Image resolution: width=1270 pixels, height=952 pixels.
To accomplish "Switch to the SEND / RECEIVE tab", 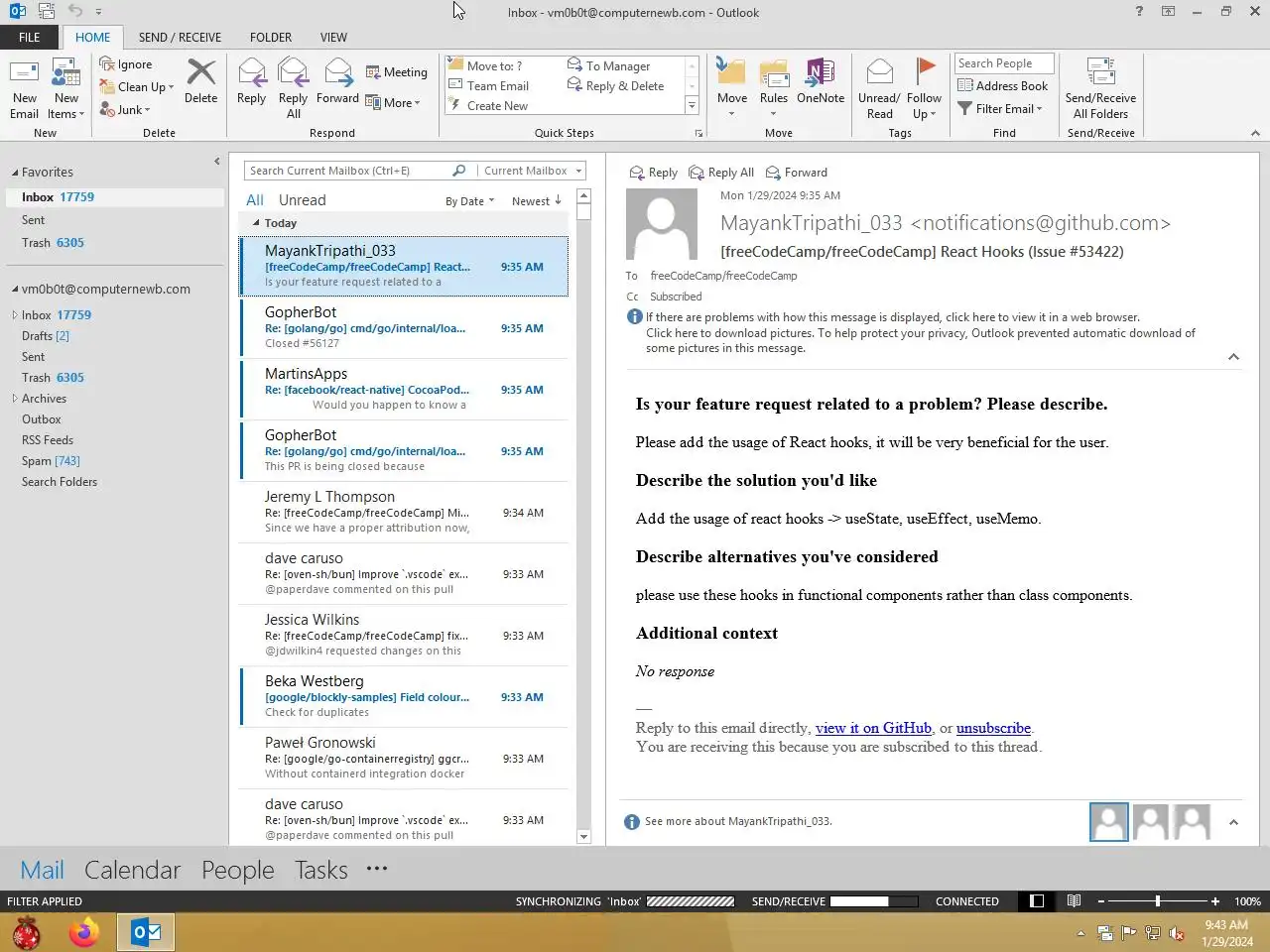I will tap(180, 38).
